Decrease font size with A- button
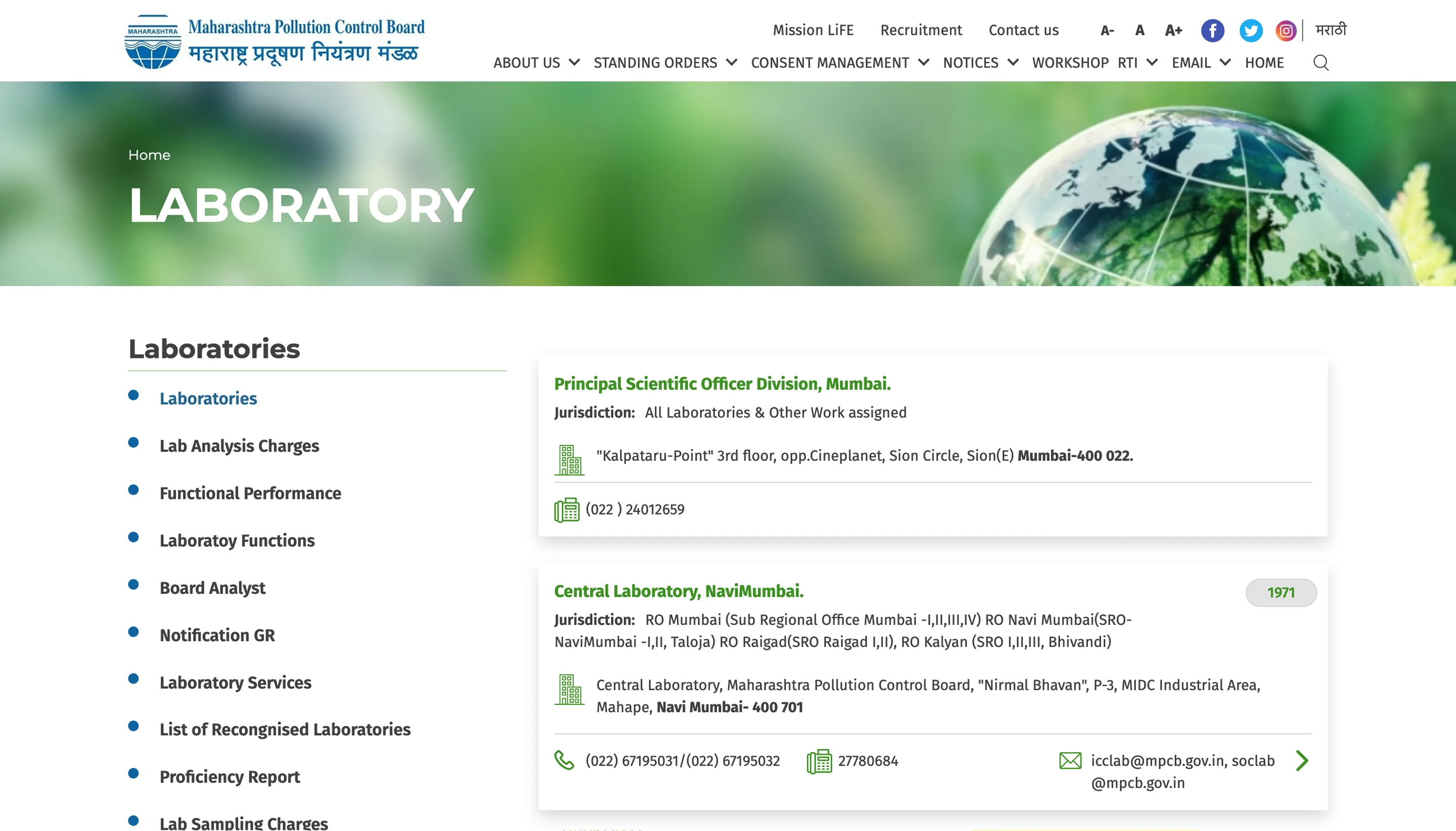The width and height of the screenshot is (1456, 831). (1107, 31)
